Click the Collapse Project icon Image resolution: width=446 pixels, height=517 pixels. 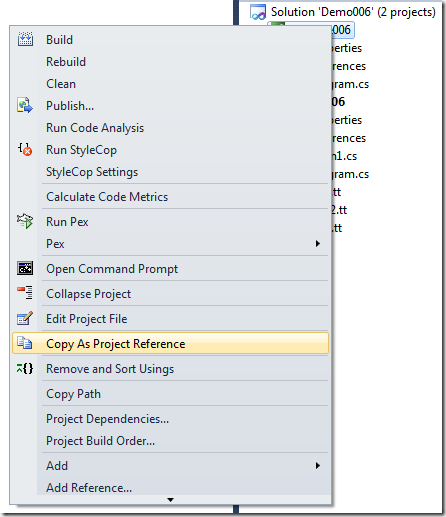(x=25, y=293)
